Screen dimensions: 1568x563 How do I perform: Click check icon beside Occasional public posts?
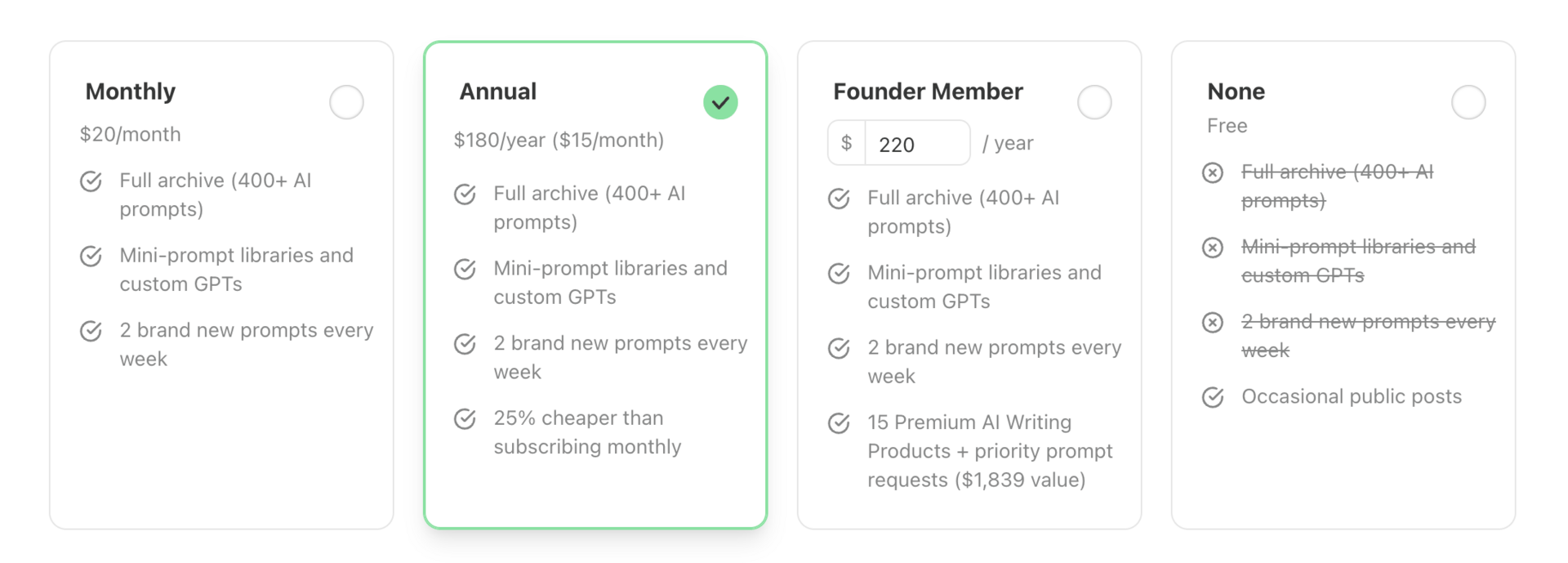pyautogui.click(x=1213, y=397)
